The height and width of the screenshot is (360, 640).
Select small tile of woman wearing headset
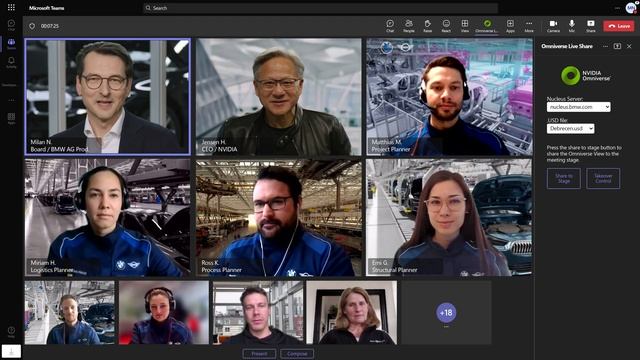pos(164,312)
